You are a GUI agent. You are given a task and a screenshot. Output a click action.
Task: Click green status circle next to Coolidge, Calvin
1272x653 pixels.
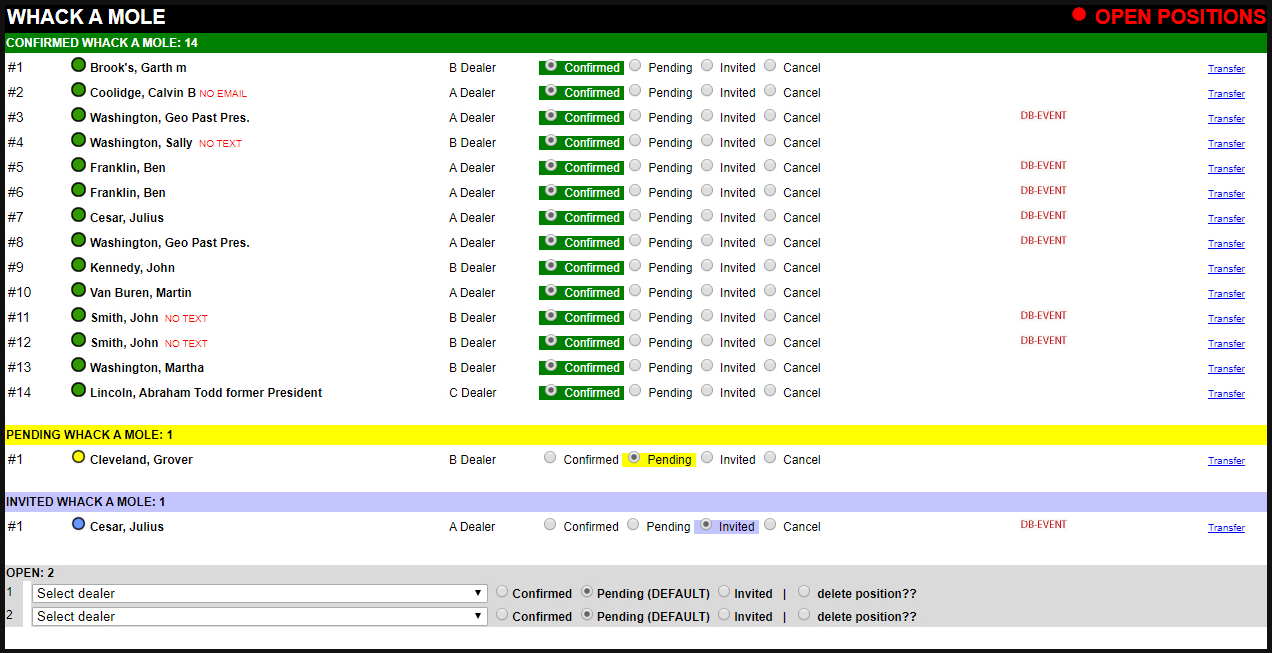tap(79, 90)
